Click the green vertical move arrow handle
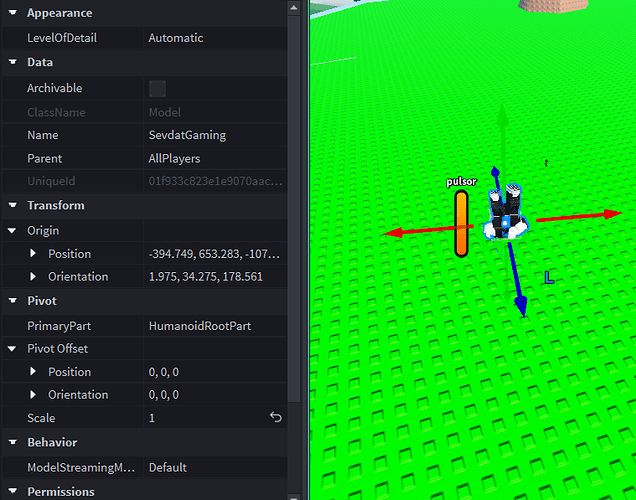 pos(503,114)
